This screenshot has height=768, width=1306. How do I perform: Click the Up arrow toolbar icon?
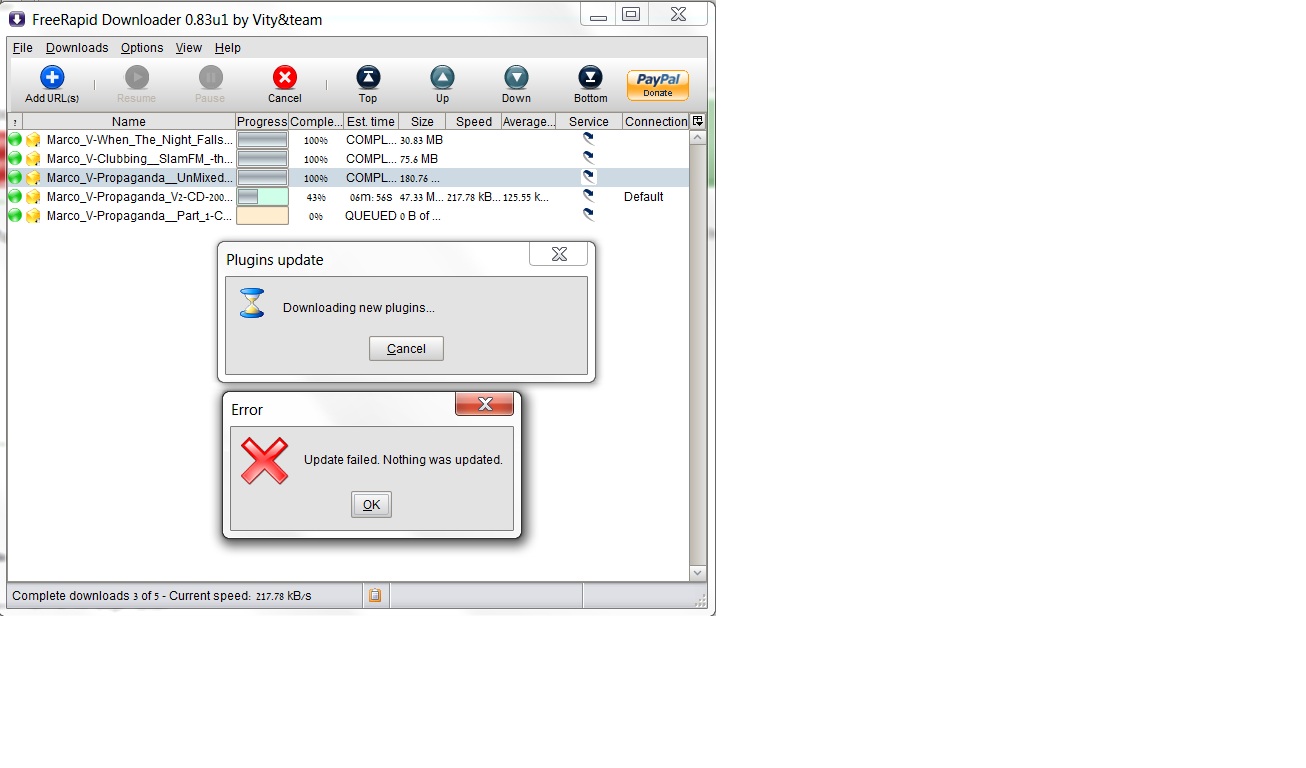click(x=442, y=78)
